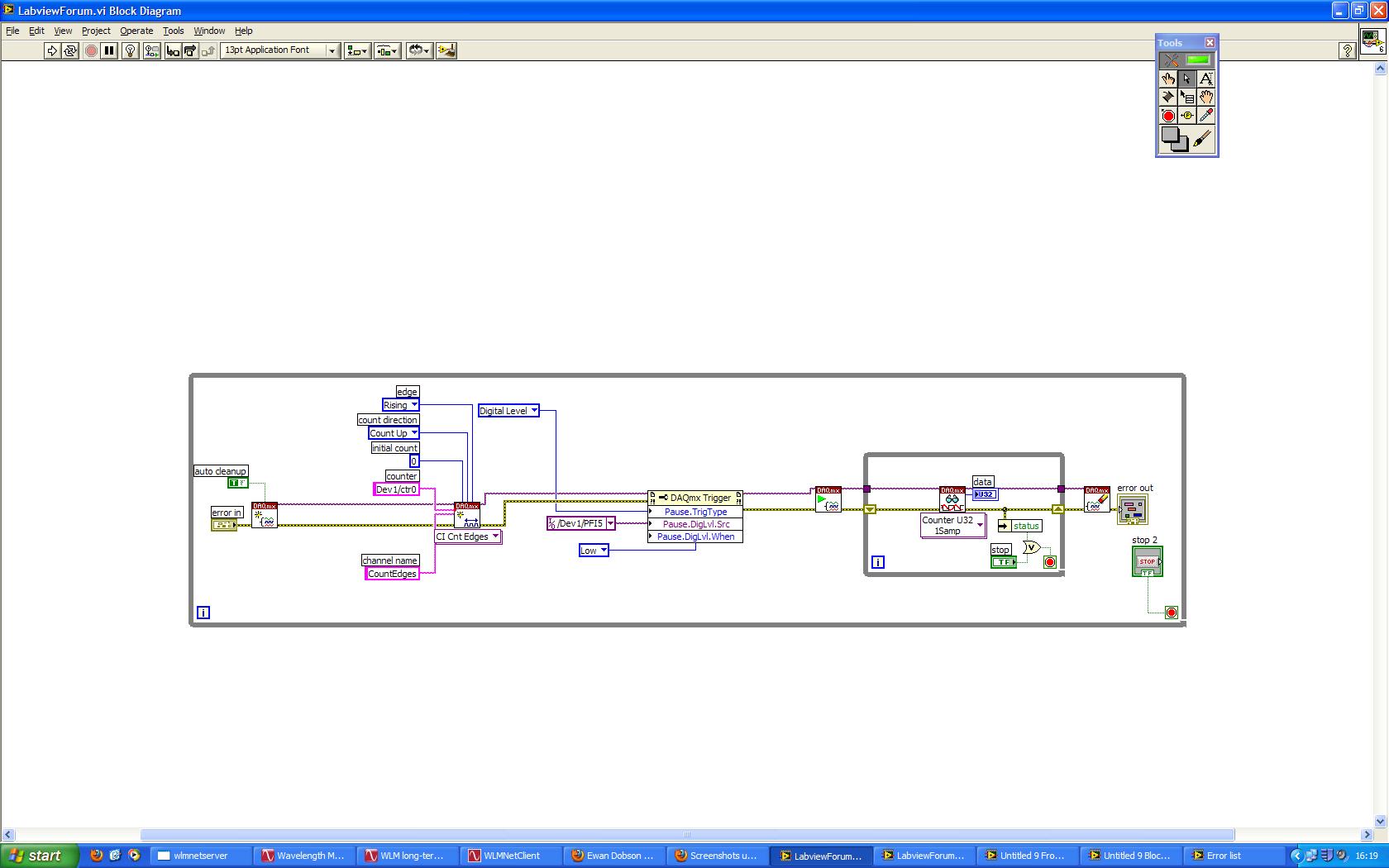The height and width of the screenshot is (868, 1389).
Task: Open the 13pt Application Font dropdown
Action: point(280,50)
